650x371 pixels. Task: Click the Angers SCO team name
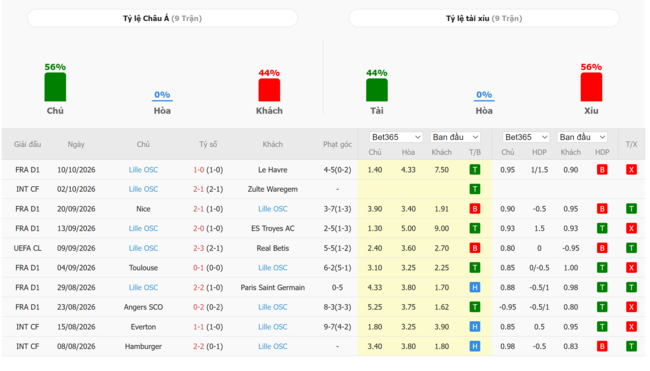coord(143,307)
